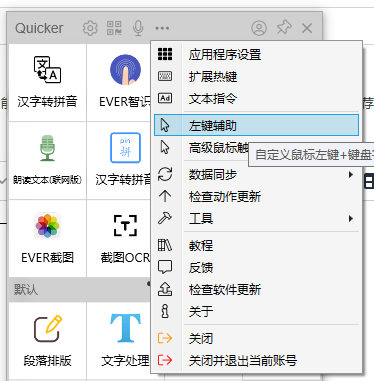Viewport: 374px width, 381px height.
Task: Select 文本指令 menu entry
Action: pos(256,98)
